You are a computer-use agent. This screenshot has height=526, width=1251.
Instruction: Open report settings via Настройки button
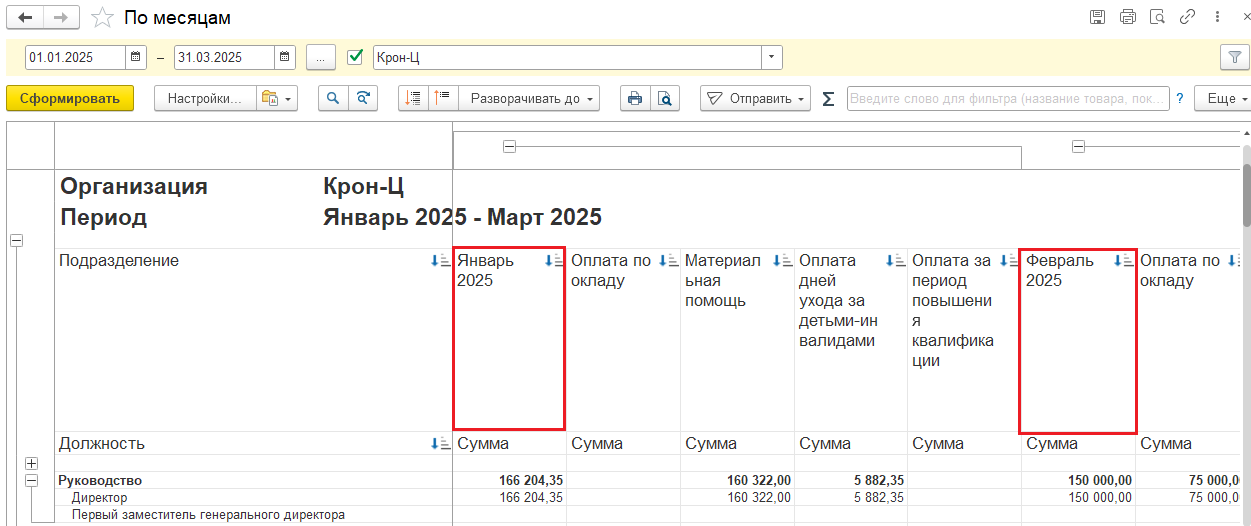click(204, 98)
